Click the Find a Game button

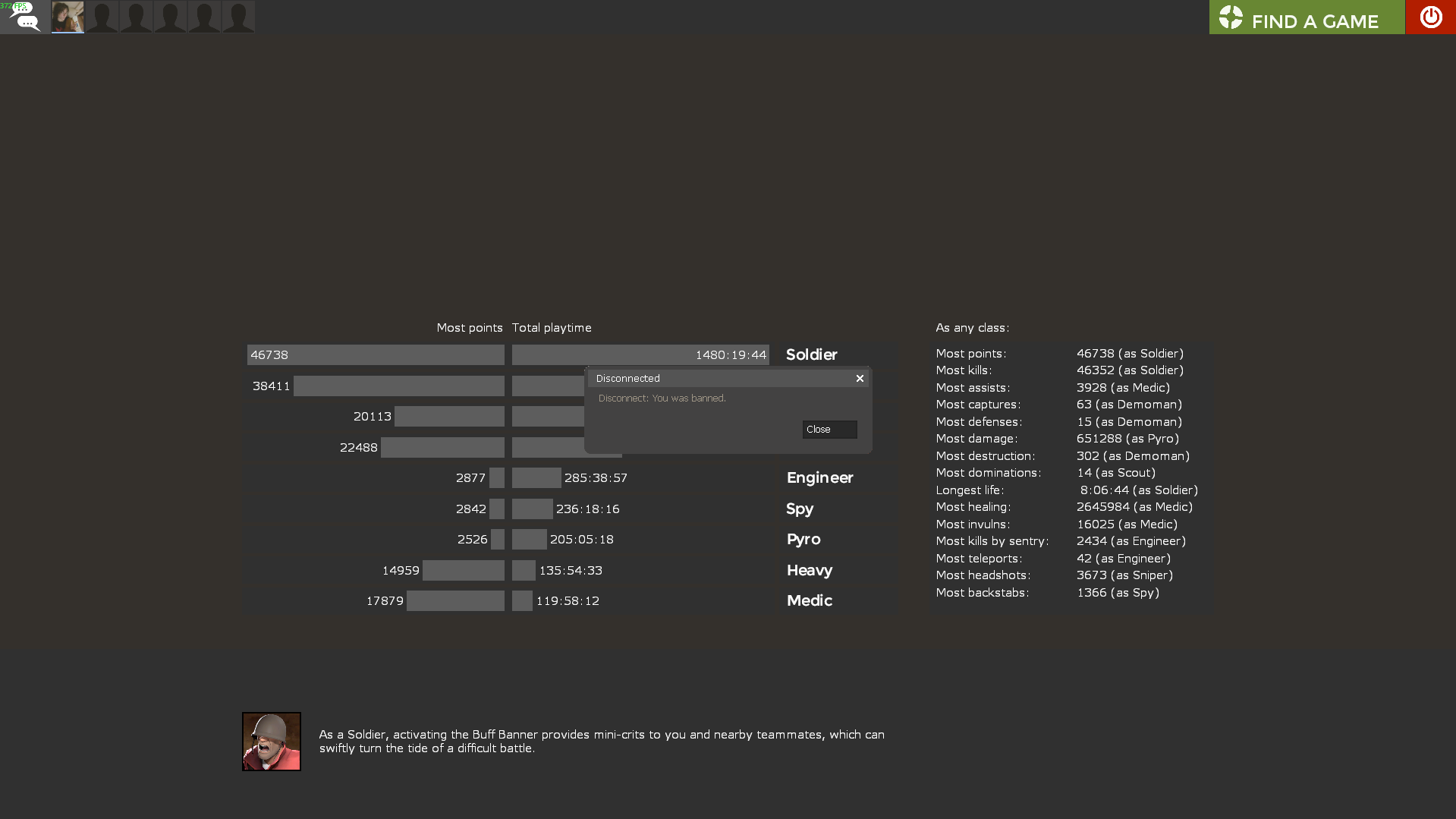(x=1307, y=17)
